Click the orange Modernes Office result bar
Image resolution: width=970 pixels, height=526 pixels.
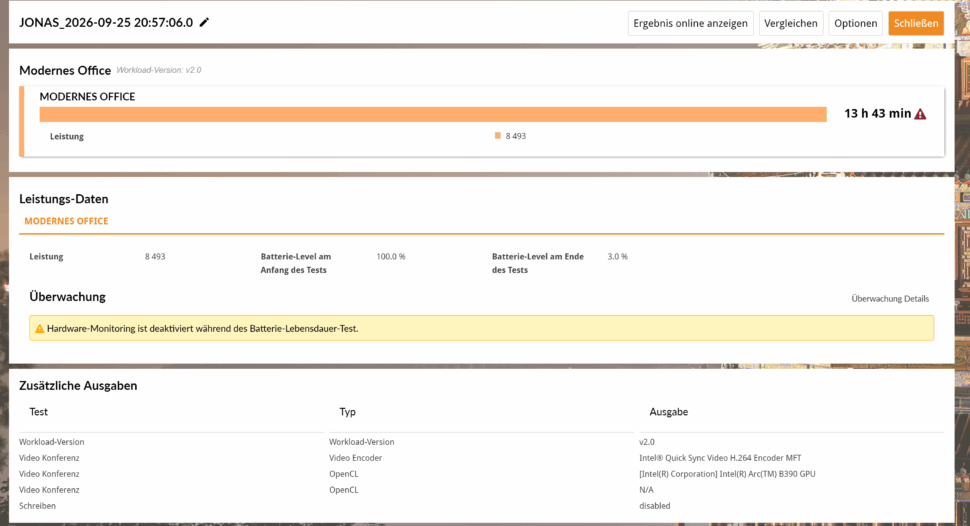(x=433, y=114)
